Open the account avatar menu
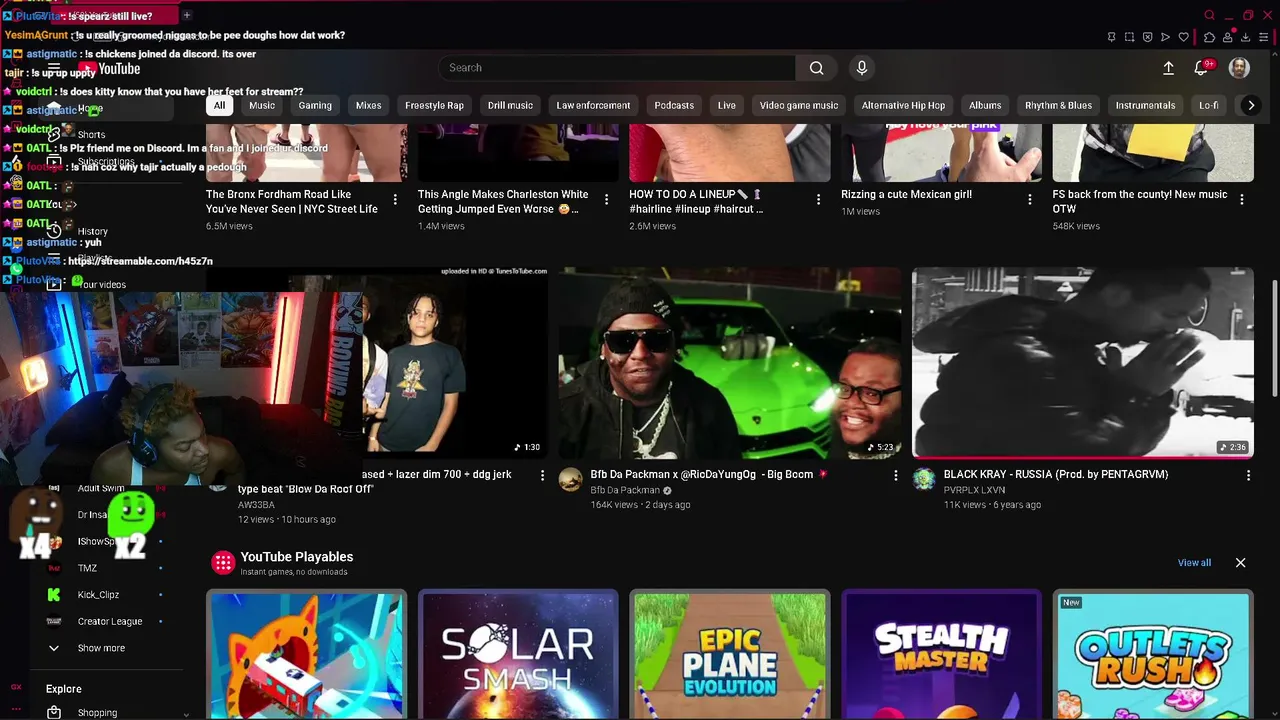The image size is (1280, 720). [x=1239, y=68]
